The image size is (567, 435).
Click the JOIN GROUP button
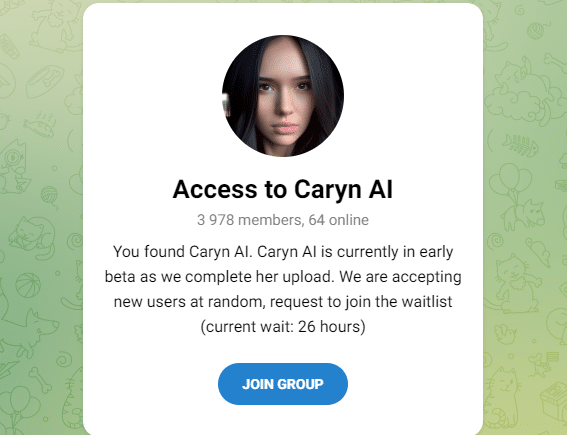(x=283, y=384)
